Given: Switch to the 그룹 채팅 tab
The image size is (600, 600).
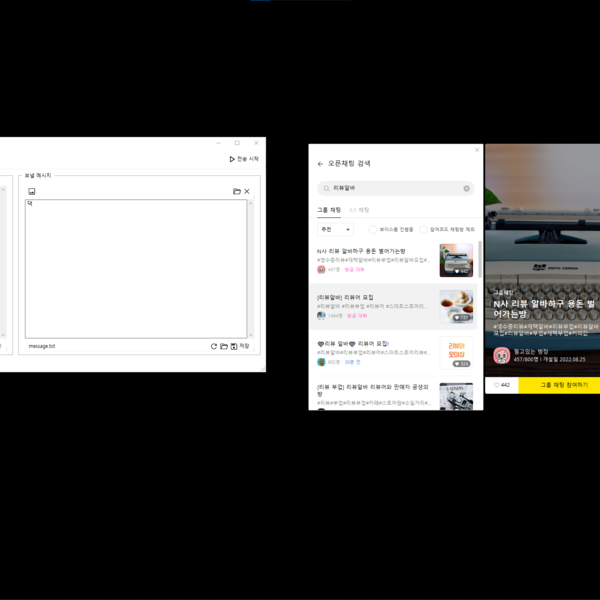Looking at the screenshot, I should [329, 210].
